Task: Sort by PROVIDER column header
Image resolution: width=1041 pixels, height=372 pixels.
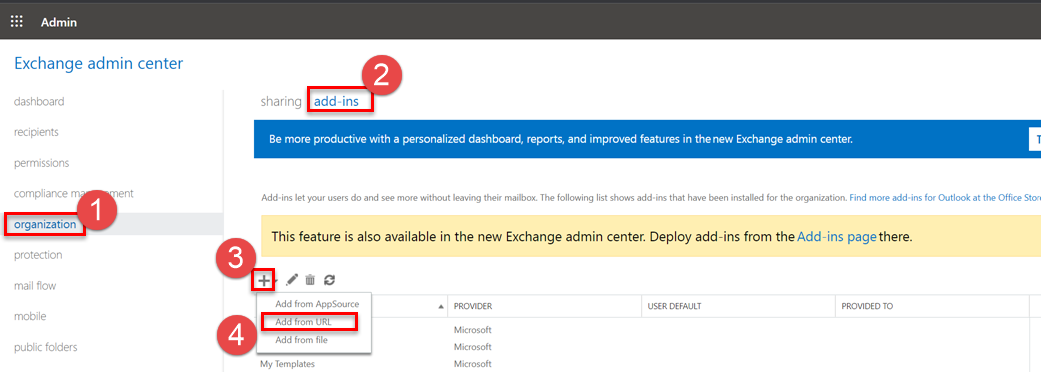Action: [473, 306]
